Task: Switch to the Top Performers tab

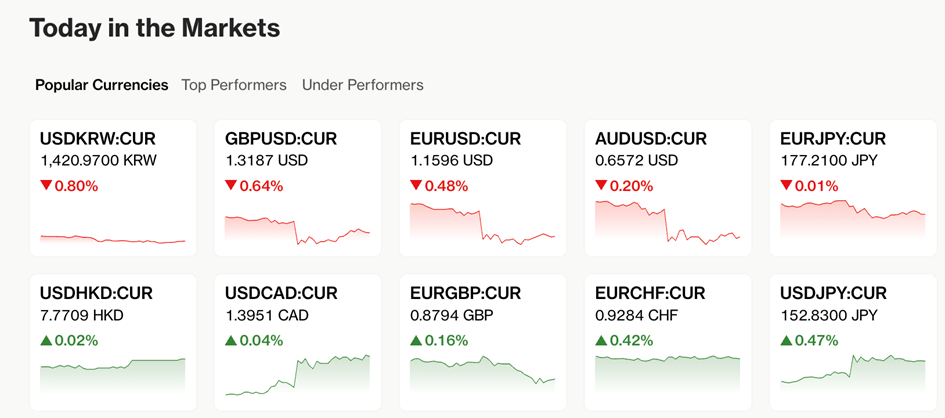Action: (234, 85)
